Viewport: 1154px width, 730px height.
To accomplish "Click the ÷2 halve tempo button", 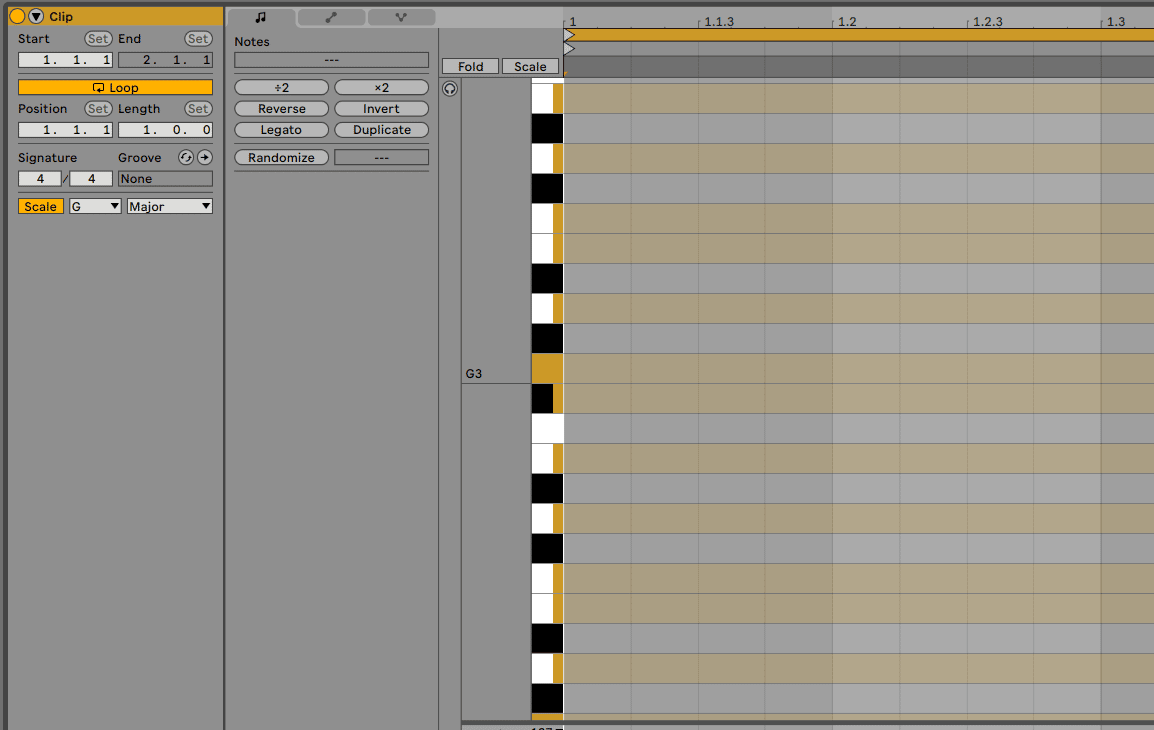I will coord(282,88).
